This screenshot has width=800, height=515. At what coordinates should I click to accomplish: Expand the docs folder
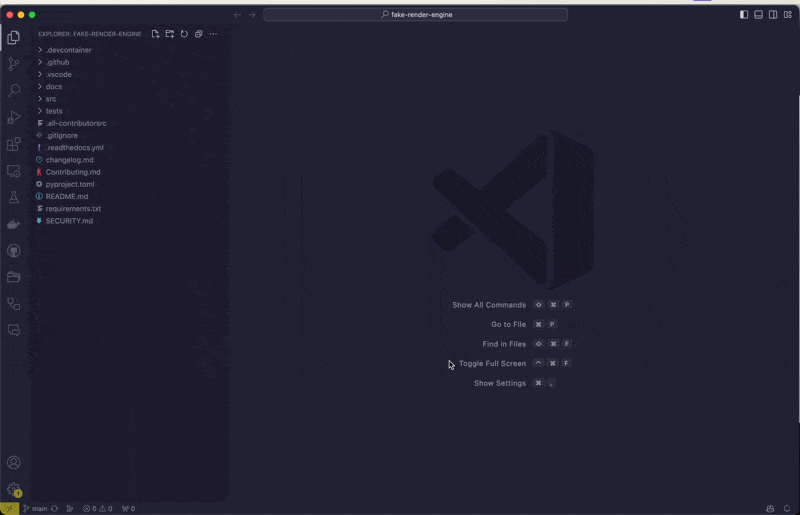point(130,87)
